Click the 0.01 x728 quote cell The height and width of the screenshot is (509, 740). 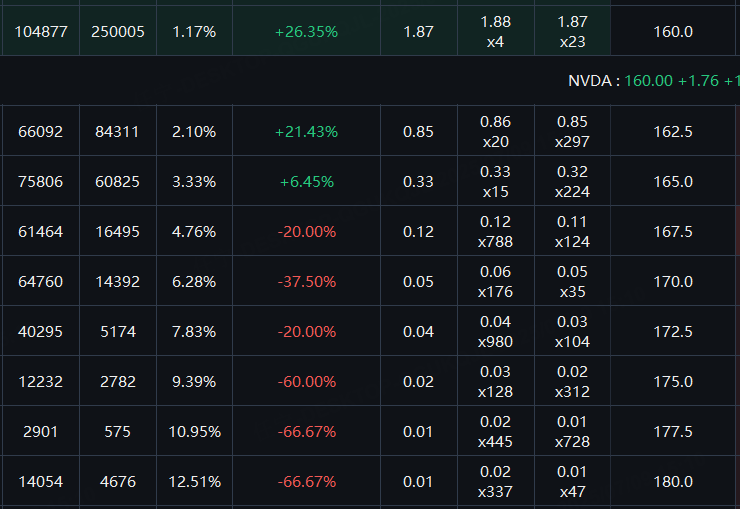(x=572, y=431)
